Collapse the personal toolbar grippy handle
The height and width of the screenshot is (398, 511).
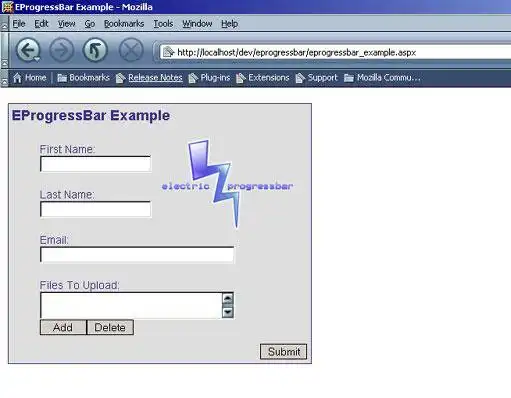click(4, 78)
